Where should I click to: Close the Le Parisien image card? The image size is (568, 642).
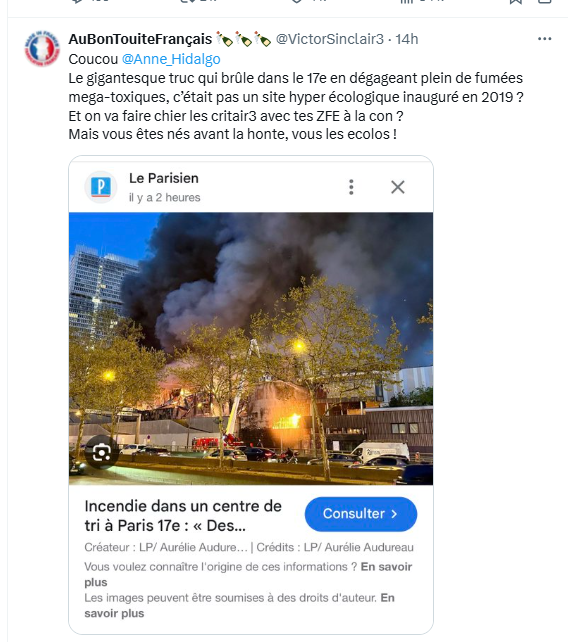(x=398, y=187)
